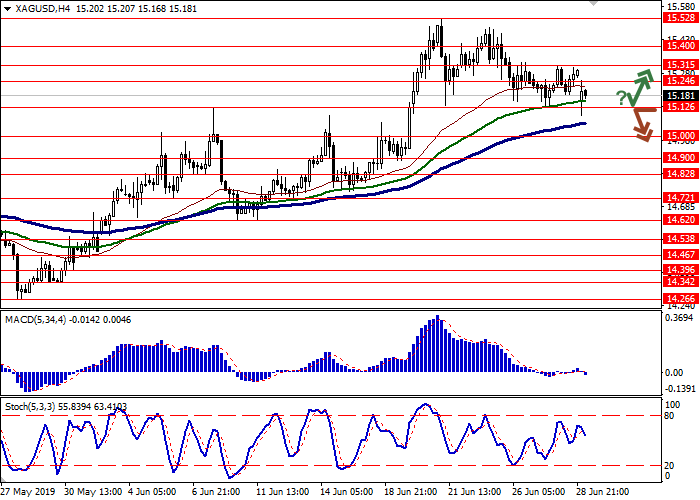
Task: Select the 14.266 bottom price label
Action: (x=680, y=297)
